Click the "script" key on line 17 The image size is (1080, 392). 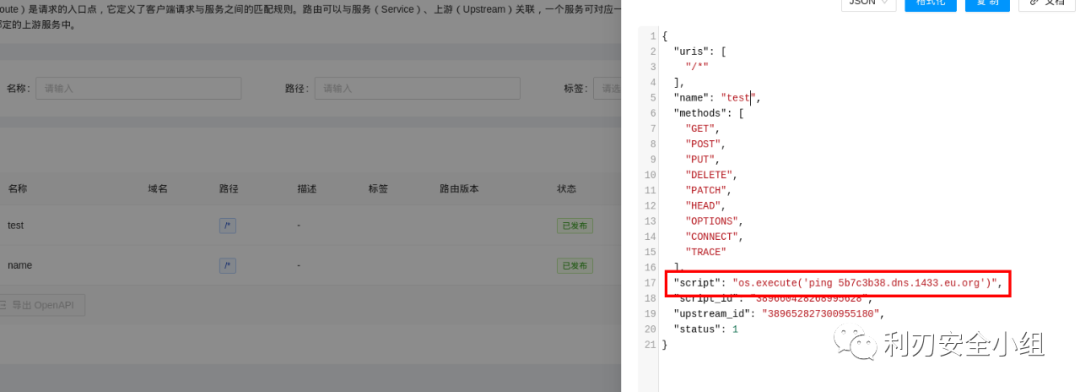(x=696, y=283)
